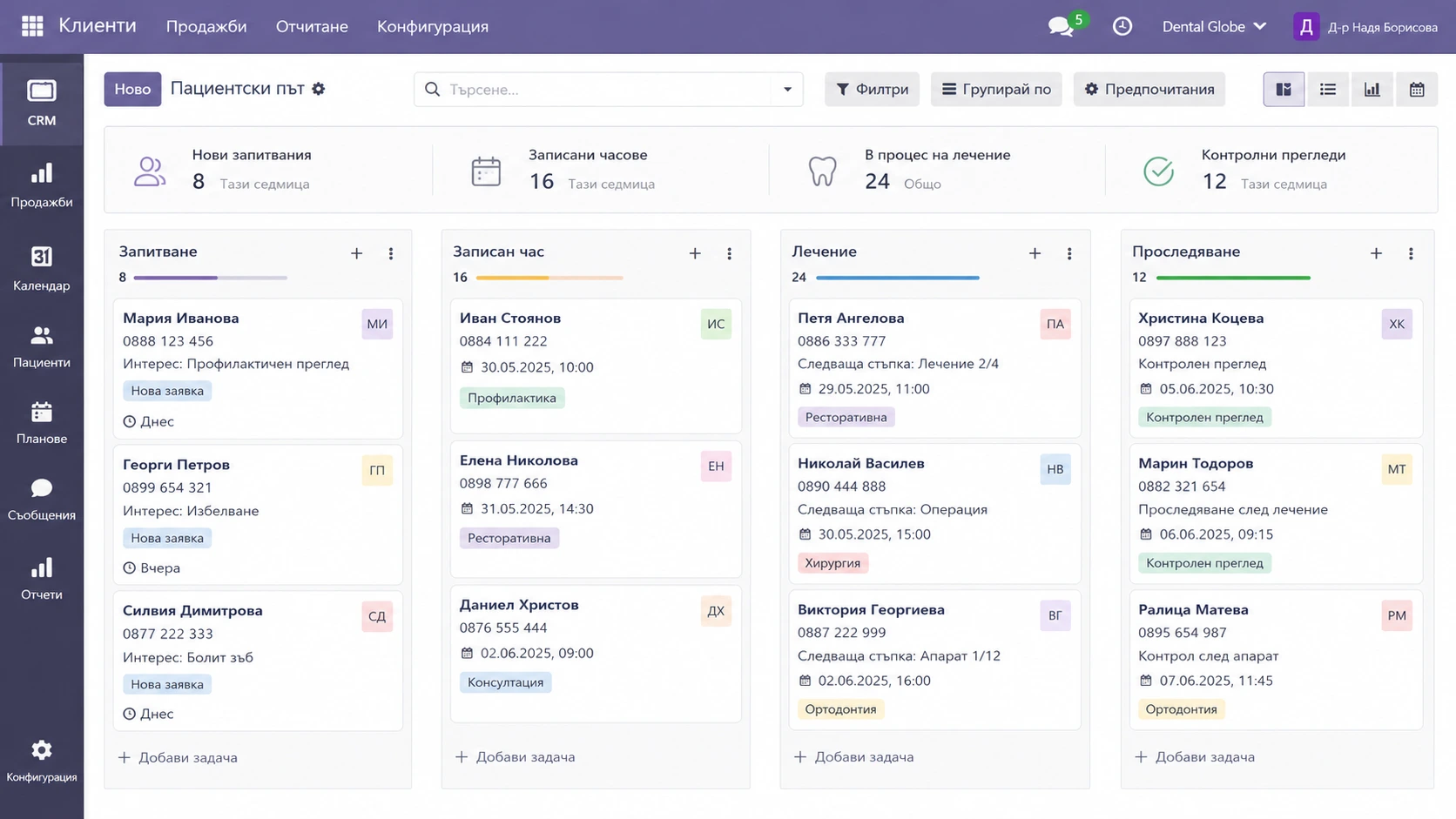The height and width of the screenshot is (819, 1456).
Task: Switch to graph view
Action: [1372, 89]
